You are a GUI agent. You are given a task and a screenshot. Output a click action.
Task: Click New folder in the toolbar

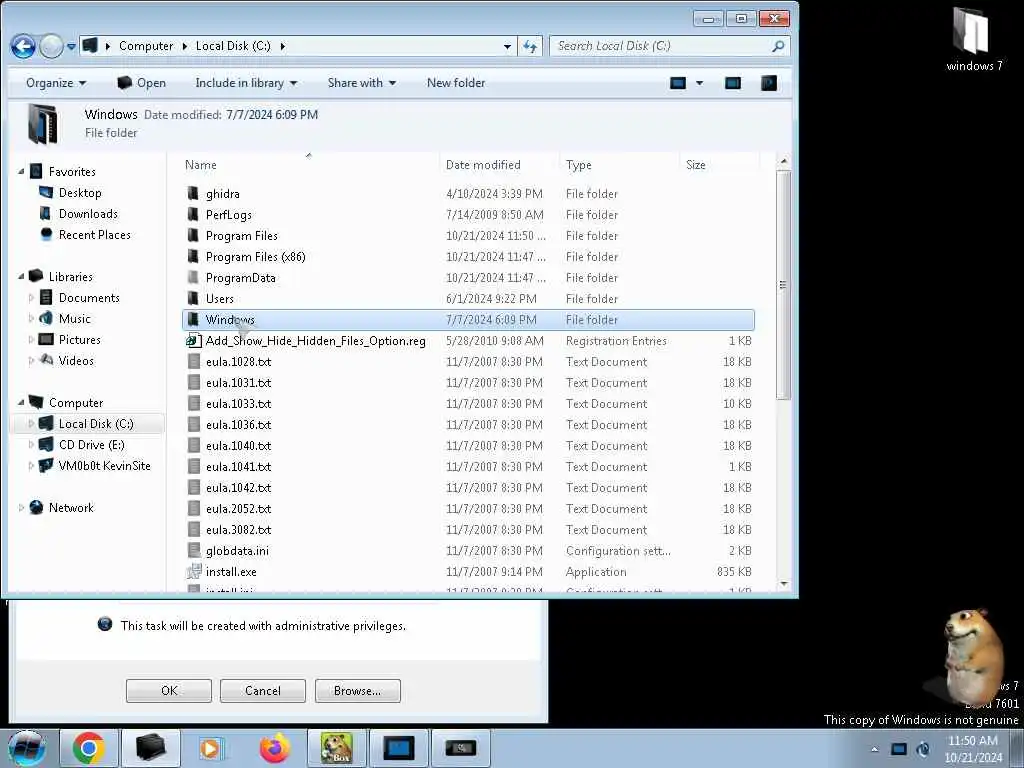coord(456,83)
